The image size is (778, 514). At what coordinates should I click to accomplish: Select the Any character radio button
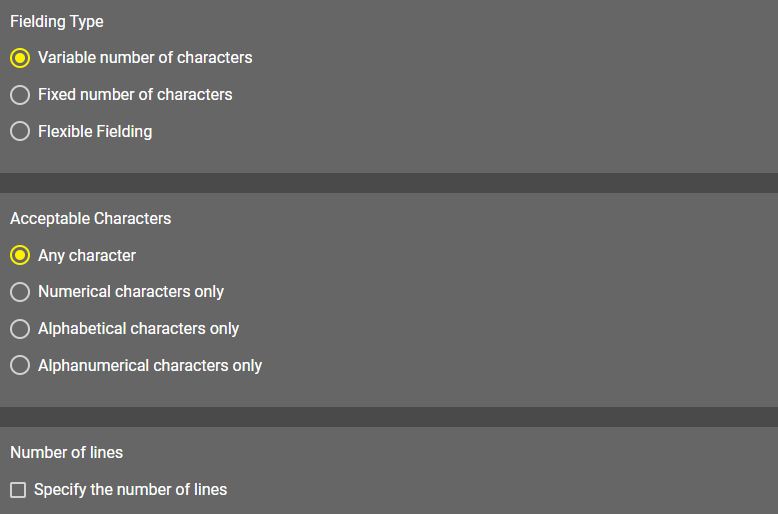coord(20,255)
